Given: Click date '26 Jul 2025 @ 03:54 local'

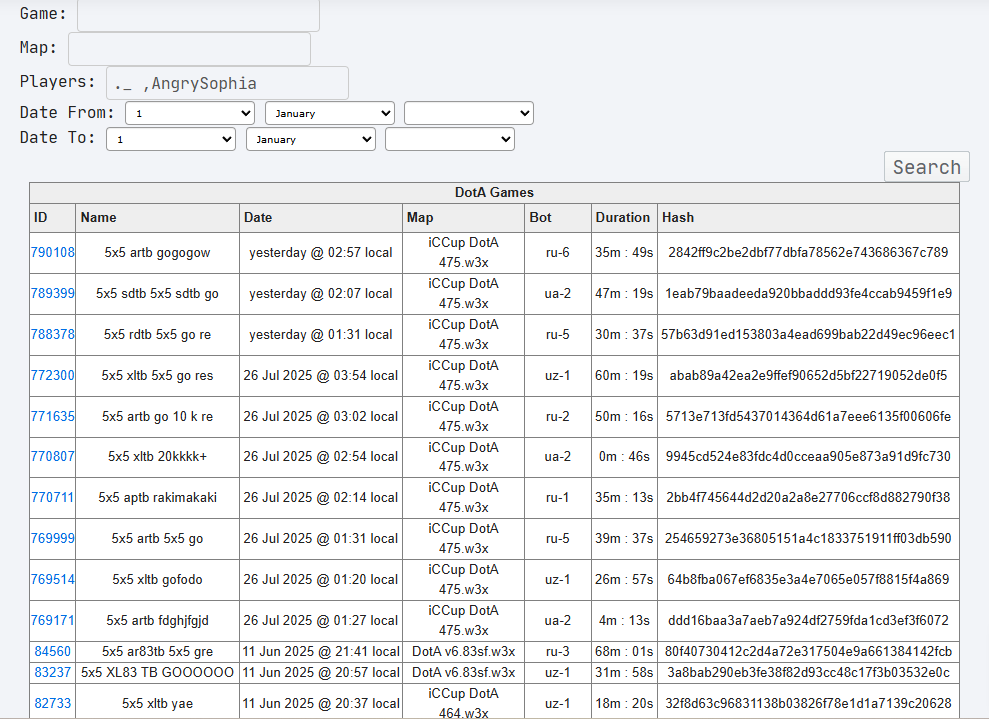Looking at the screenshot, I should 321,376.
